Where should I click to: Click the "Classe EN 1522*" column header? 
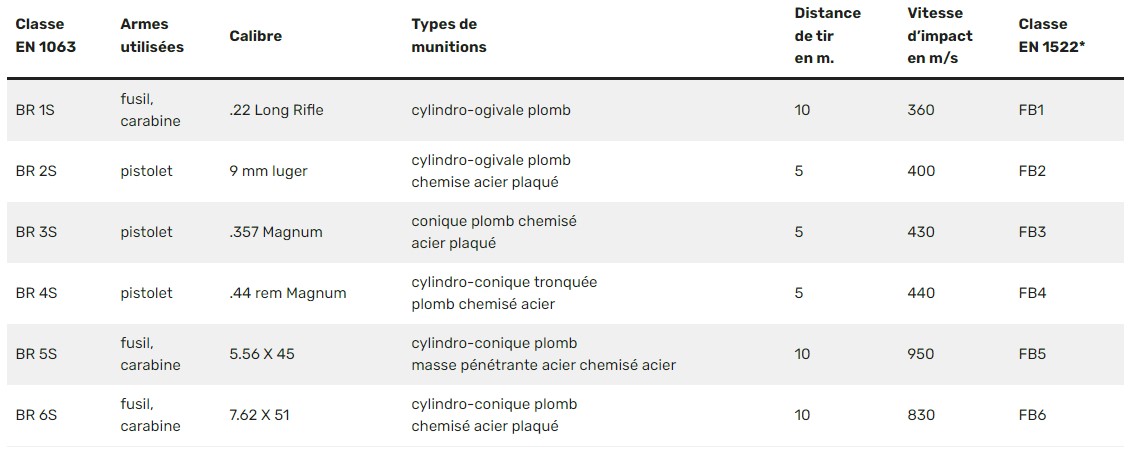1054,35
